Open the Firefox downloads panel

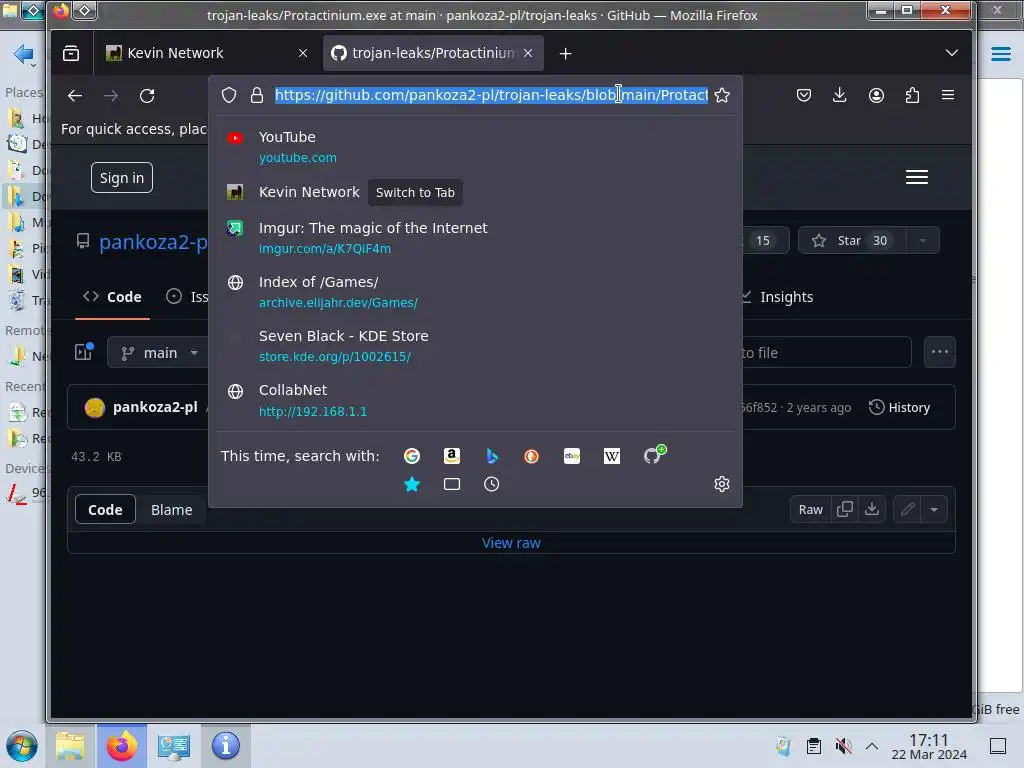click(x=840, y=95)
